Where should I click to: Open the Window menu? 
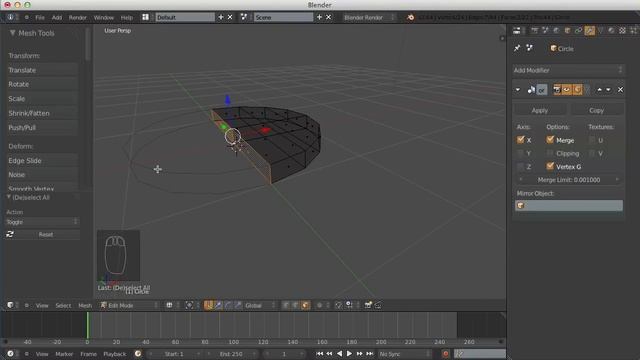click(104, 18)
